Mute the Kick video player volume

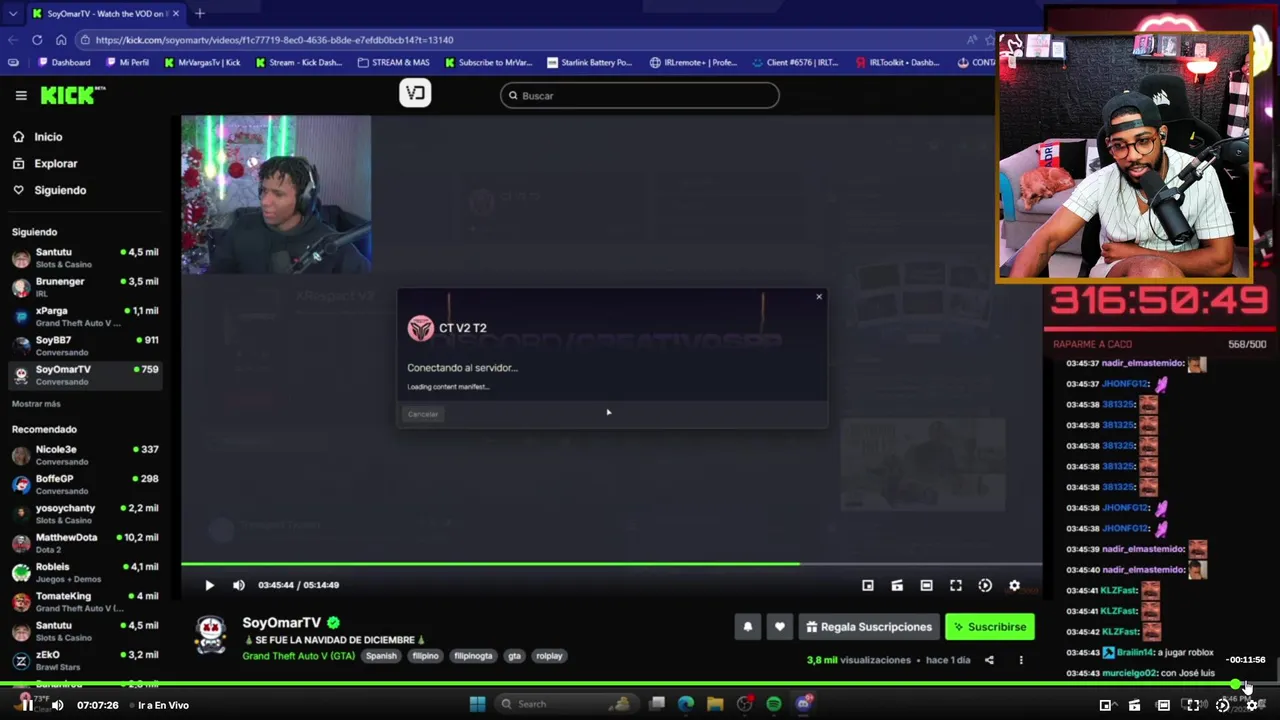pos(238,585)
